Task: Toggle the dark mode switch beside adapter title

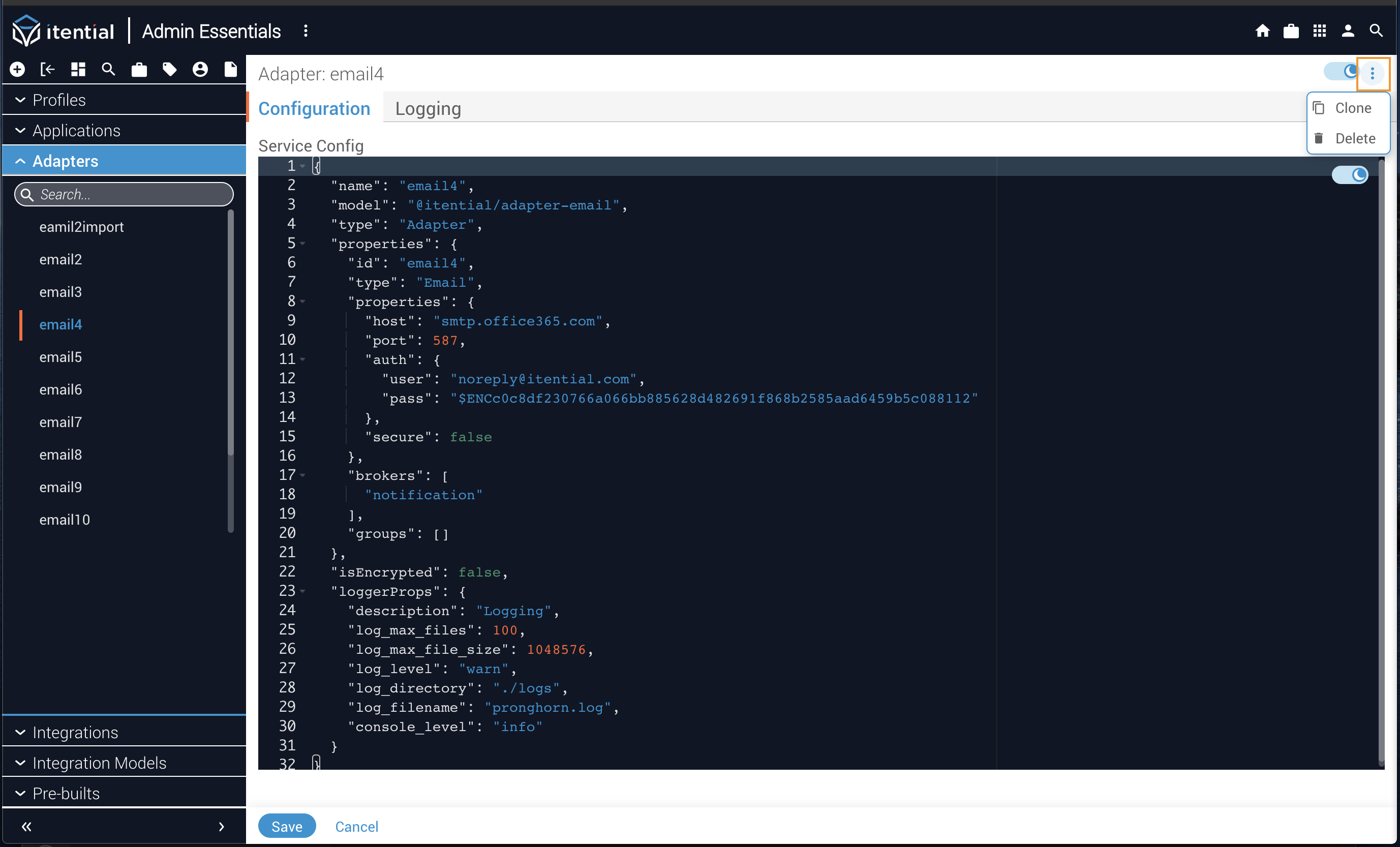Action: click(x=1341, y=72)
